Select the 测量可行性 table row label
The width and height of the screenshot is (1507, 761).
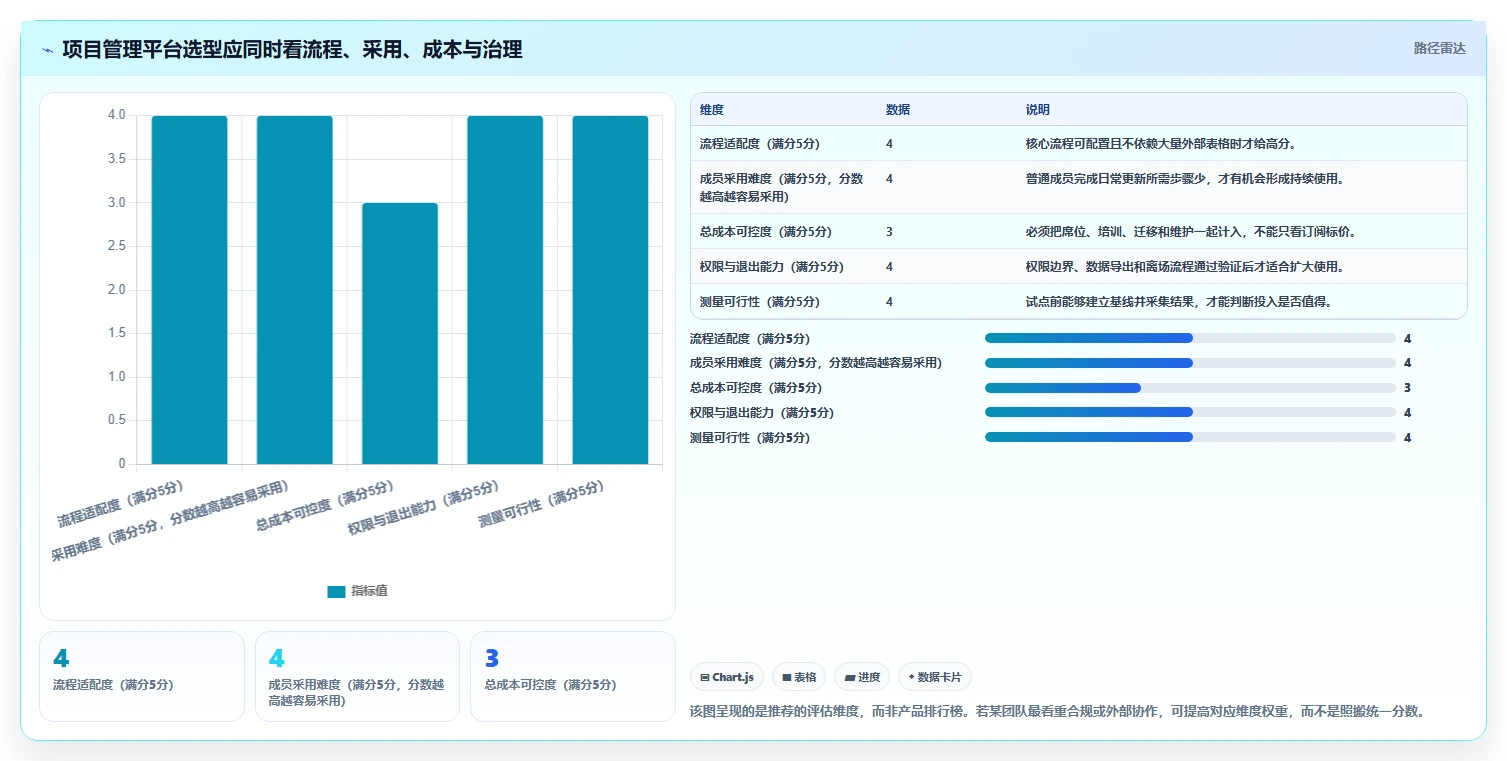[759, 302]
